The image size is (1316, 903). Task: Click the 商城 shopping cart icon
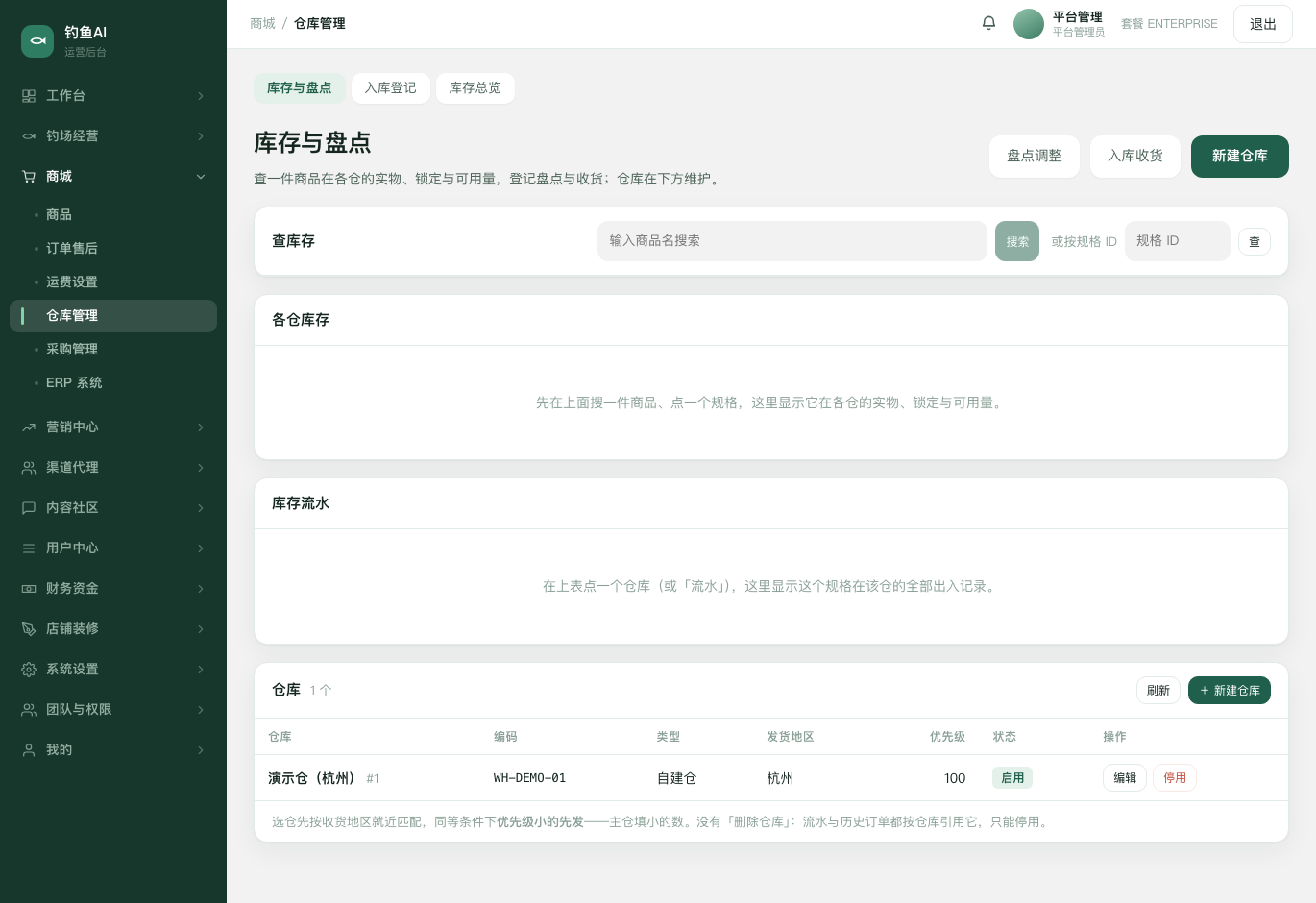(29, 177)
